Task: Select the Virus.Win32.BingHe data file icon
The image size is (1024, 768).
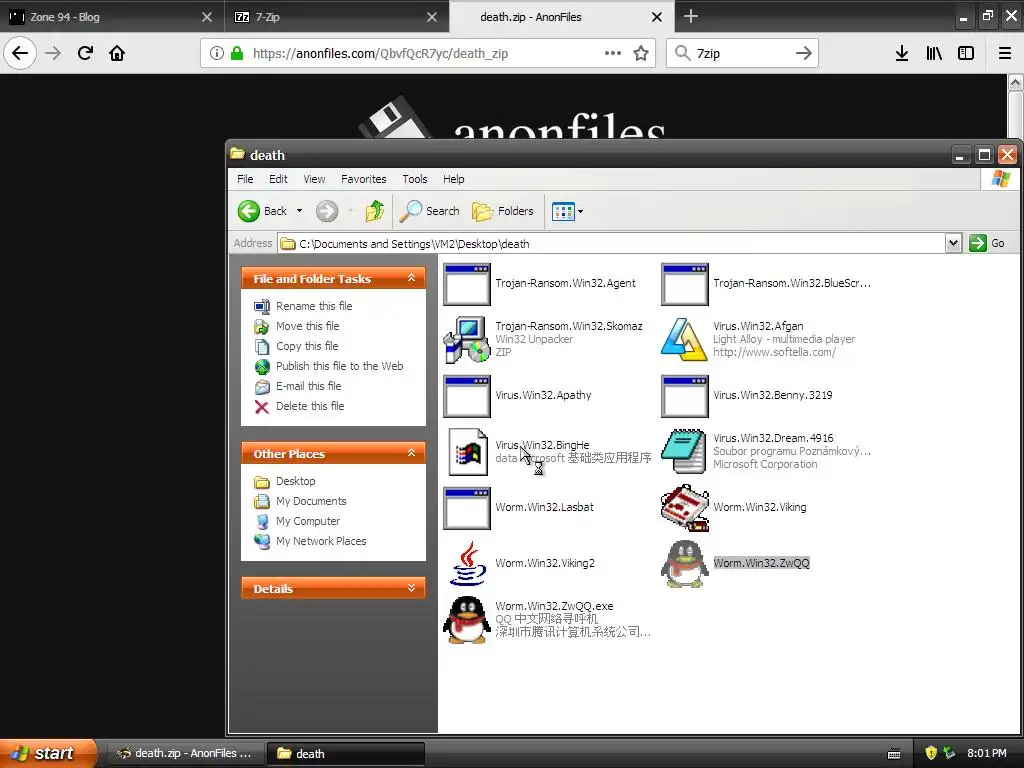Action: [468, 452]
